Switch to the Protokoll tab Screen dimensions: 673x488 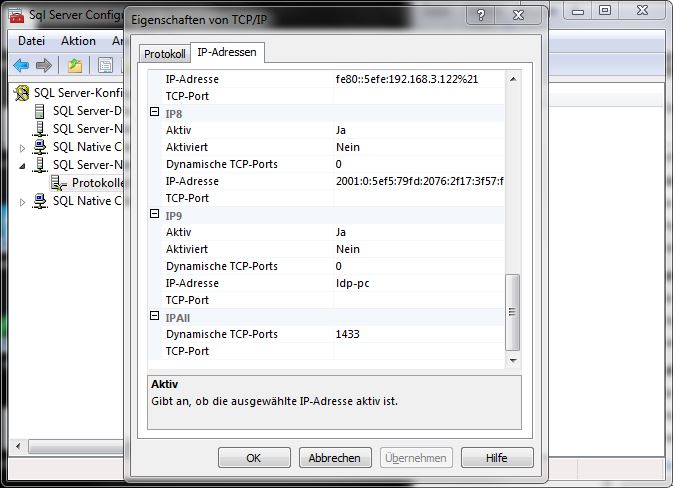(x=164, y=54)
